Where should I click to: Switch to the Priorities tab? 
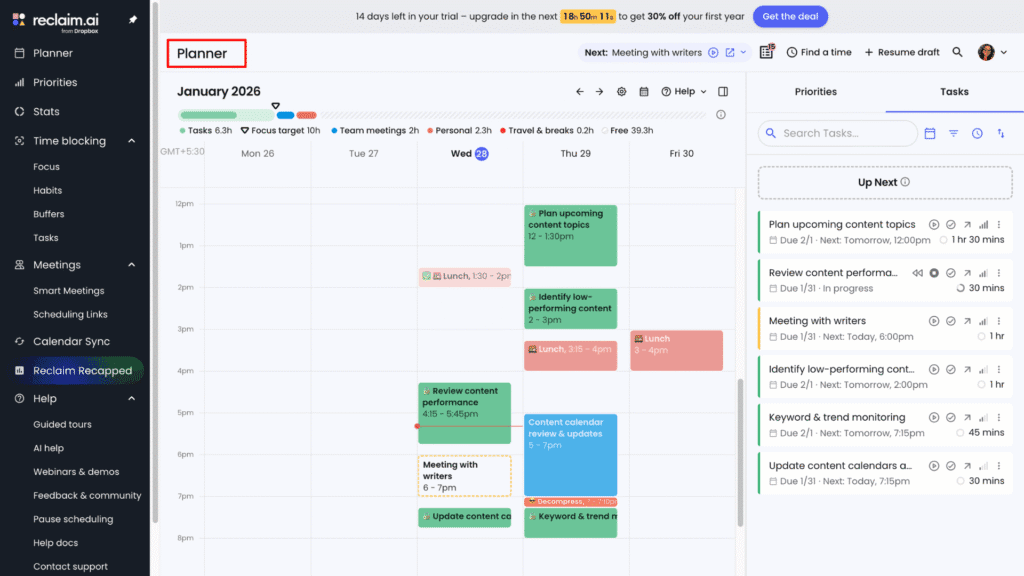815,91
